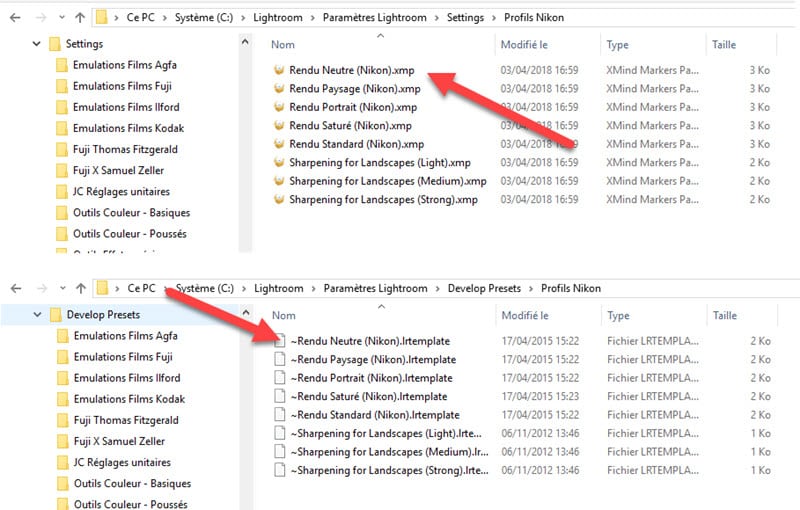Sort by Nom column in top window
The width and height of the screenshot is (800, 510).
click(x=283, y=44)
